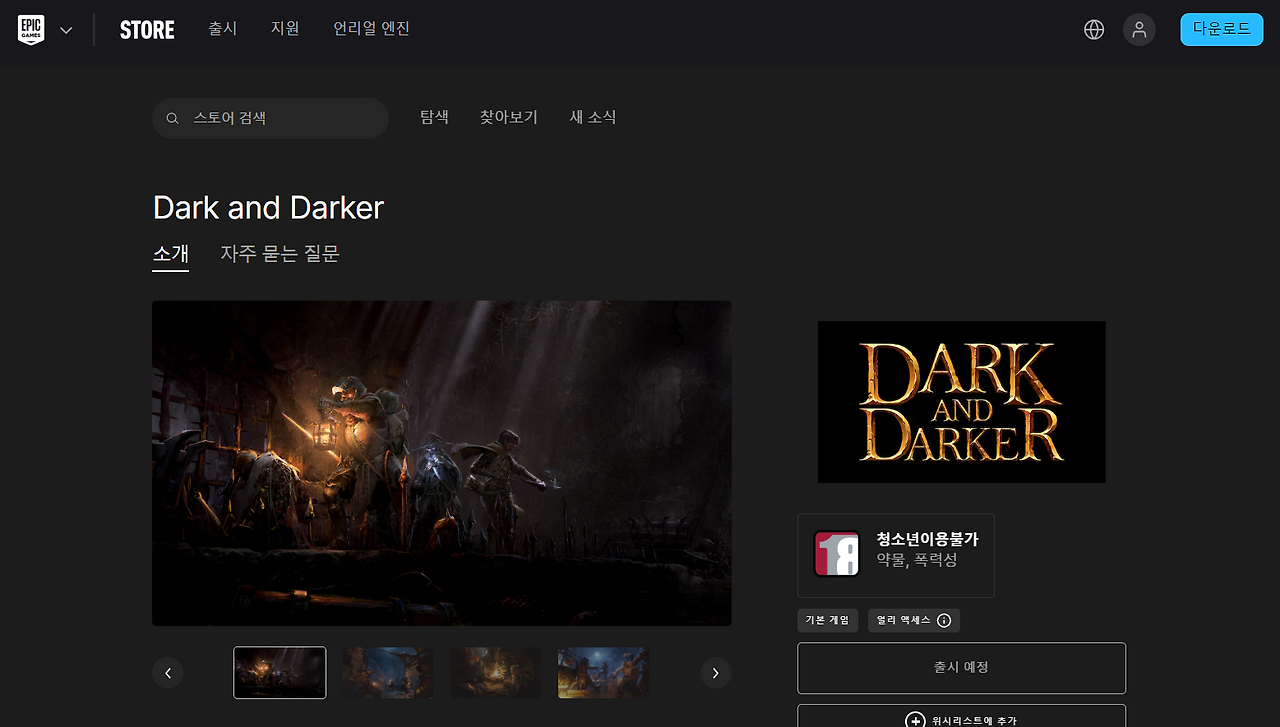Open the 언리얼 엔진 menu link
Viewport: 1280px width, 727px height.
[372, 29]
